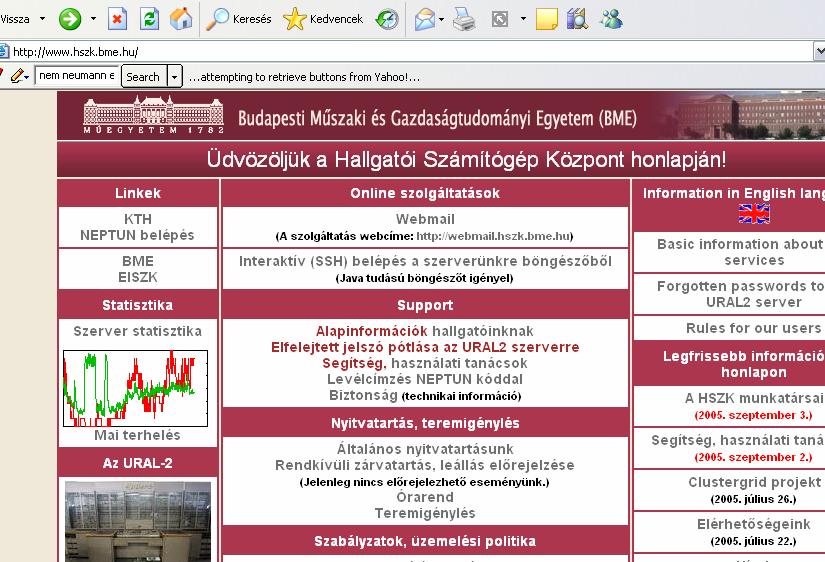Open the yellow note icon

[x=546, y=19]
